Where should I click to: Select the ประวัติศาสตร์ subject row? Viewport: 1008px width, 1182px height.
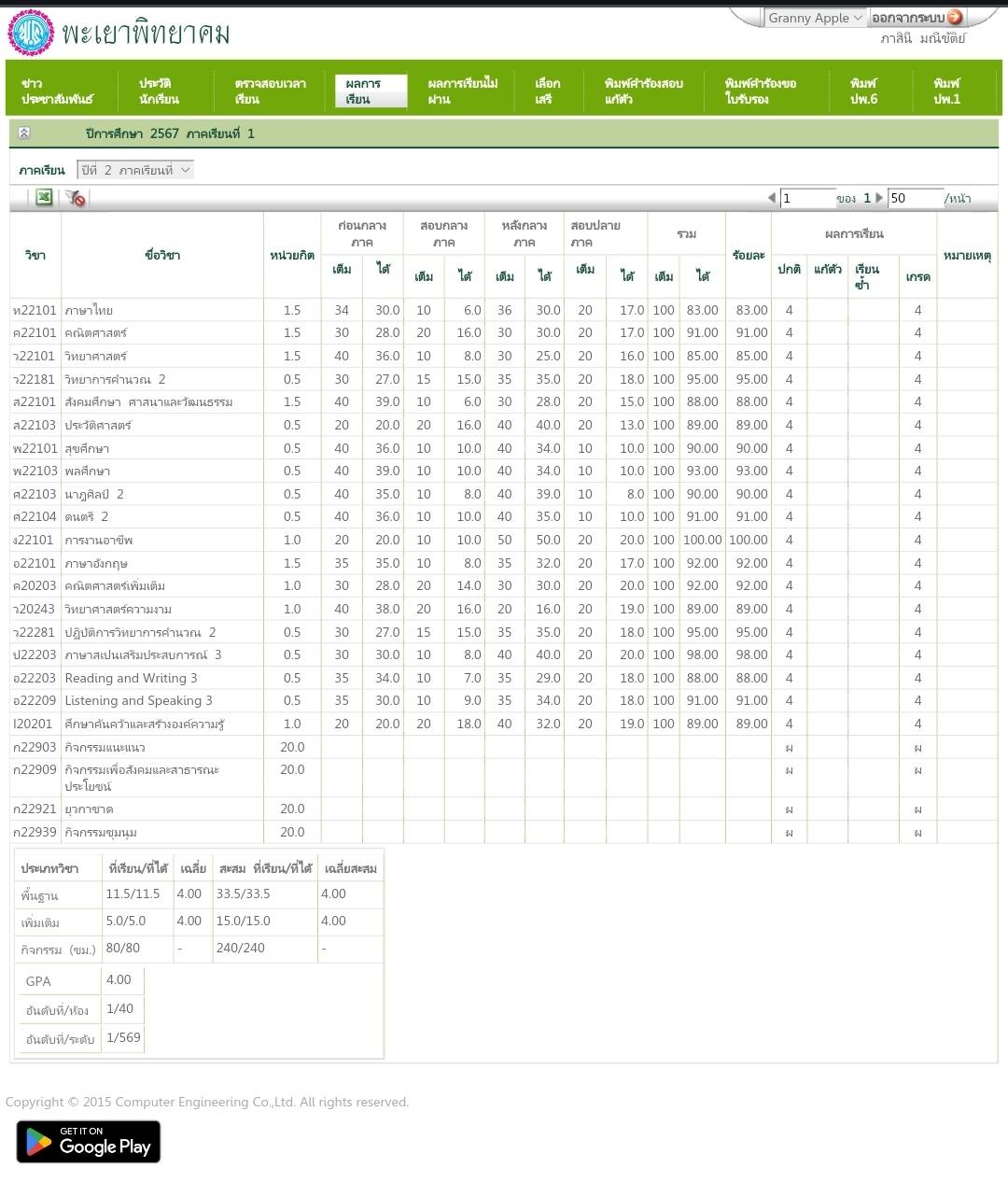pyautogui.click(x=504, y=425)
